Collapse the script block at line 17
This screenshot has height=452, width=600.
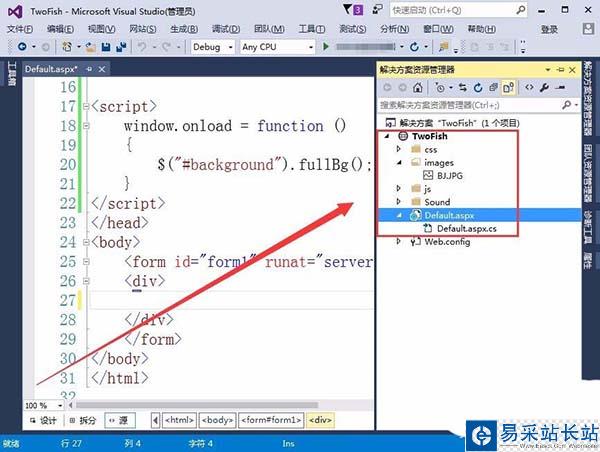pos(86,106)
